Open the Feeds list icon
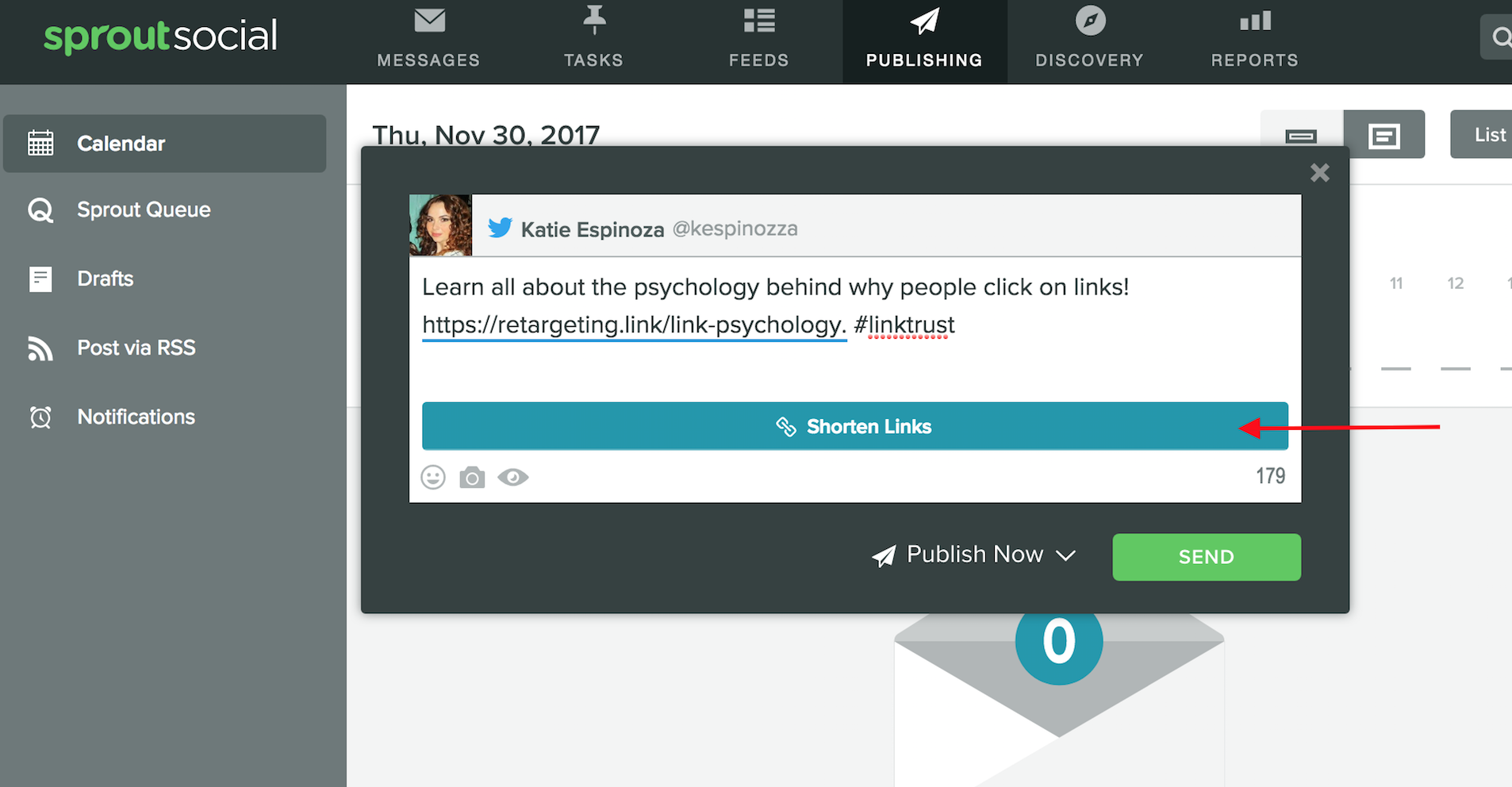This screenshot has height=787, width=1512. point(759,21)
